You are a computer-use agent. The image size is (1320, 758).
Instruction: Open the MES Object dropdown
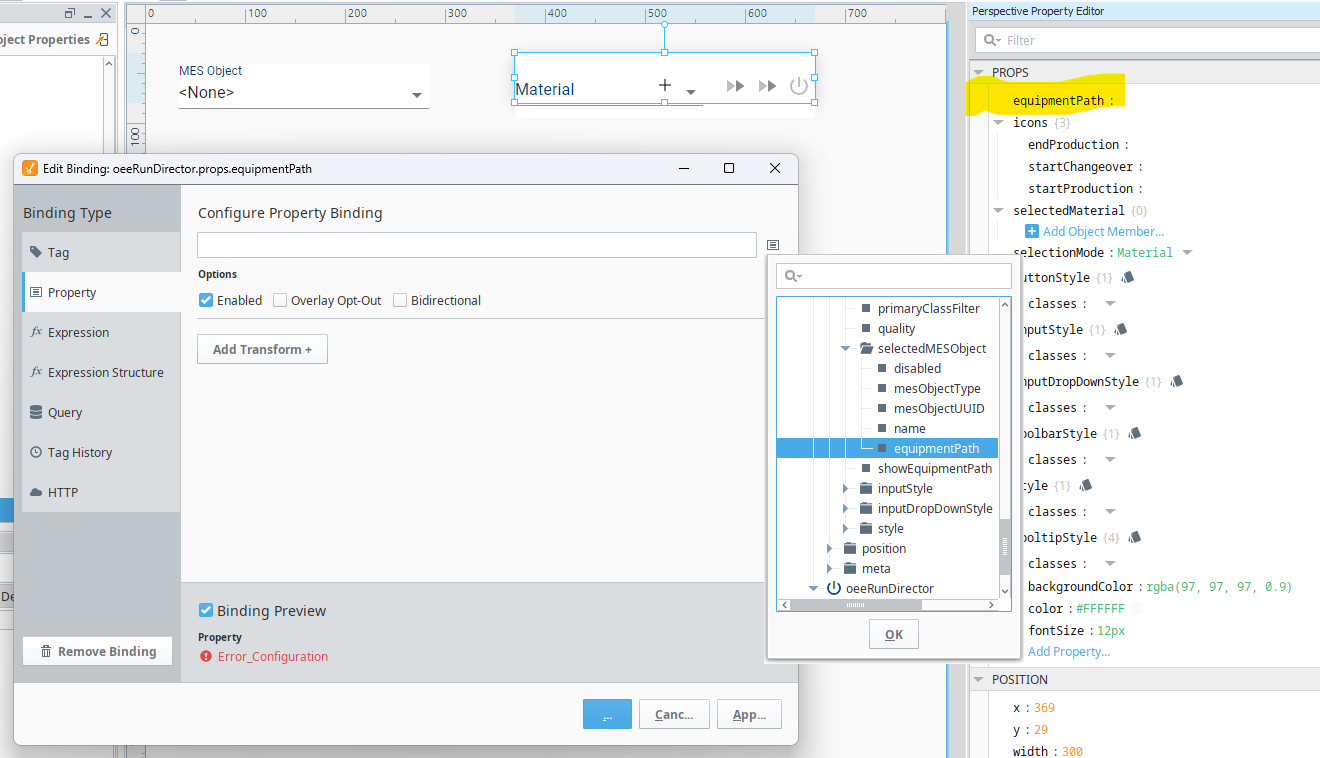pyautogui.click(x=416, y=95)
